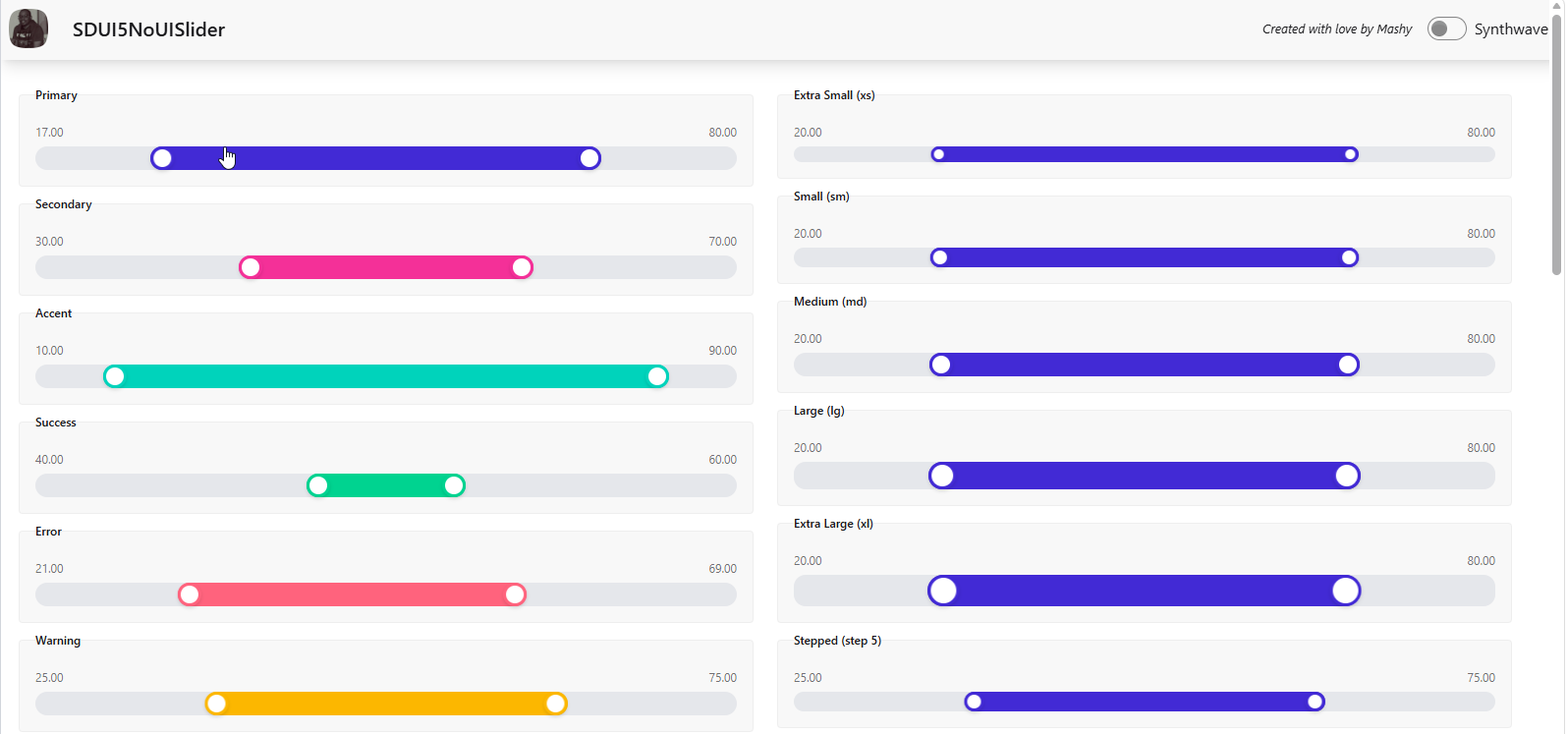Screen dimensions: 1568x734
Task: Click the Medium (md) slider's left thumb
Action: pyautogui.click(x=941, y=365)
